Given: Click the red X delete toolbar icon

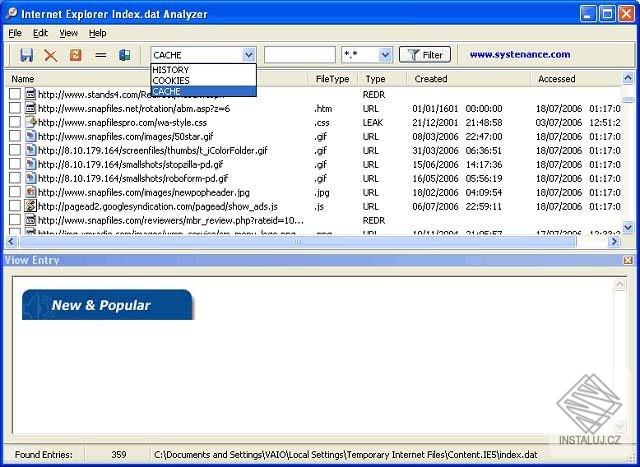Looking at the screenshot, I should tap(51, 55).
